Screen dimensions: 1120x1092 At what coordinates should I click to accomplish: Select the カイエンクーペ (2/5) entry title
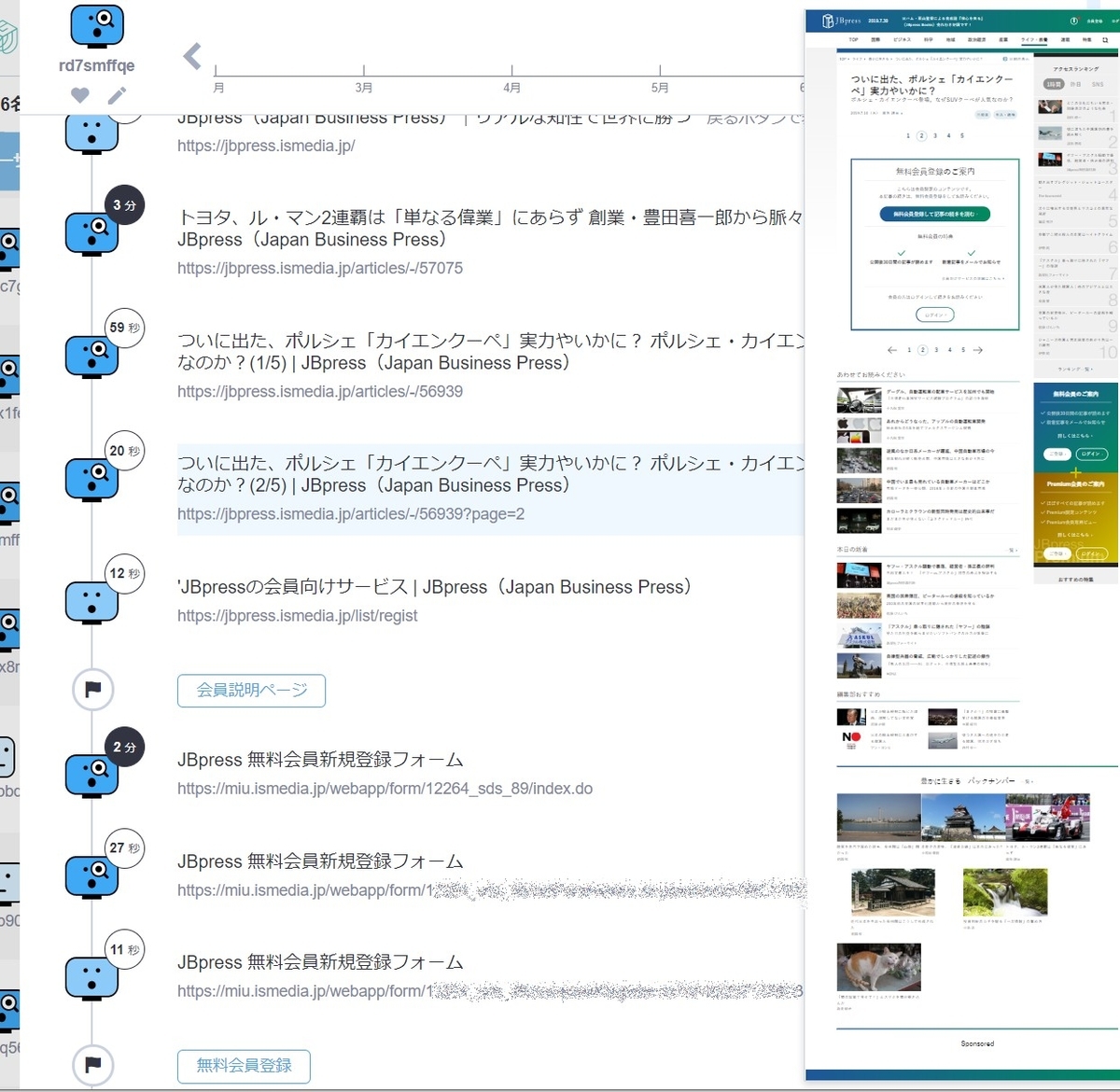(x=490, y=474)
